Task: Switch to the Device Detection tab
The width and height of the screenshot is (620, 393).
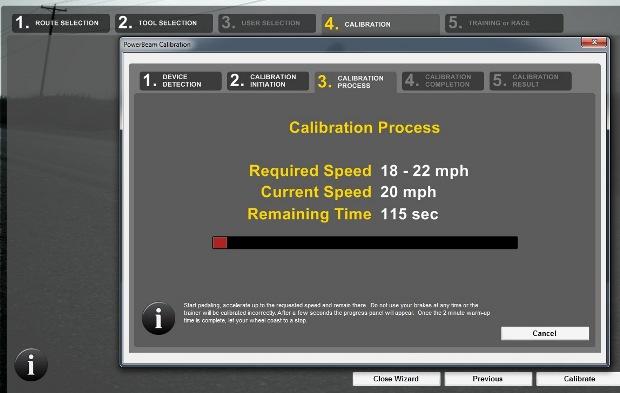Action: [x=181, y=81]
